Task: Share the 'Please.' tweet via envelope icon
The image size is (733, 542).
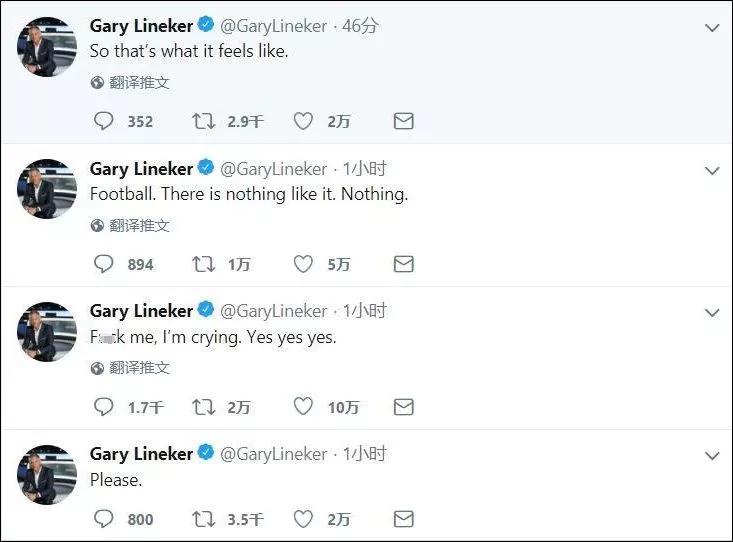Action: (403, 519)
